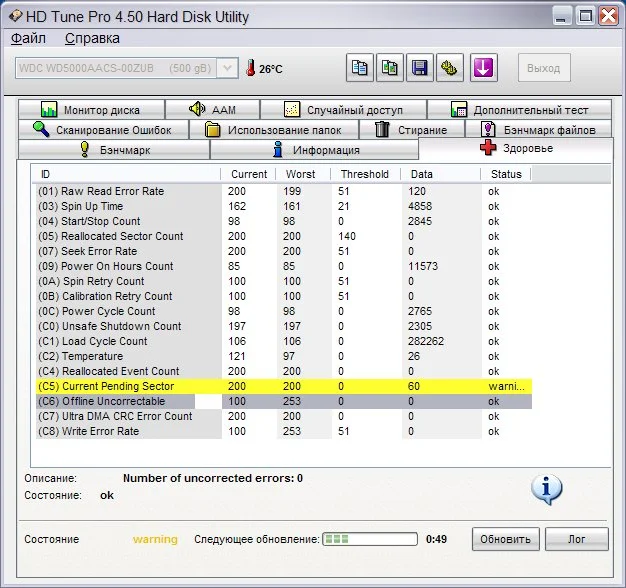Click the Threshold column header
Viewport: 626px width, 588px height.
[365, 174]
